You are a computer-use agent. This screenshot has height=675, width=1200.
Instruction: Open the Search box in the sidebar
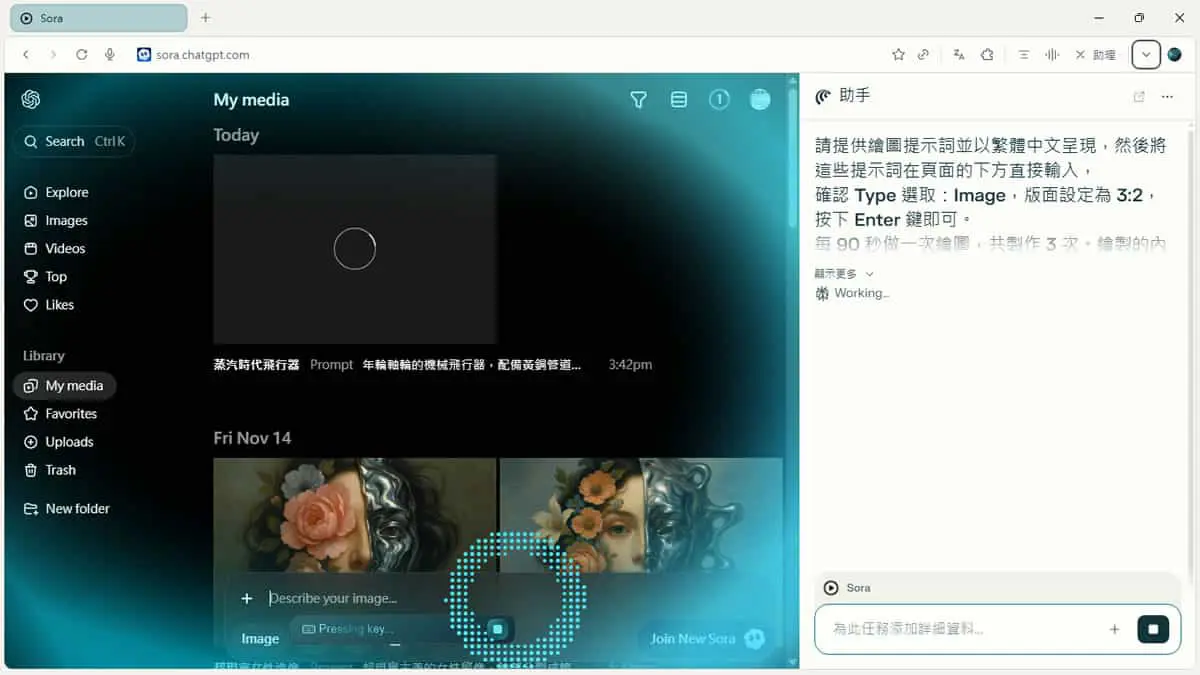pos(75,141)
